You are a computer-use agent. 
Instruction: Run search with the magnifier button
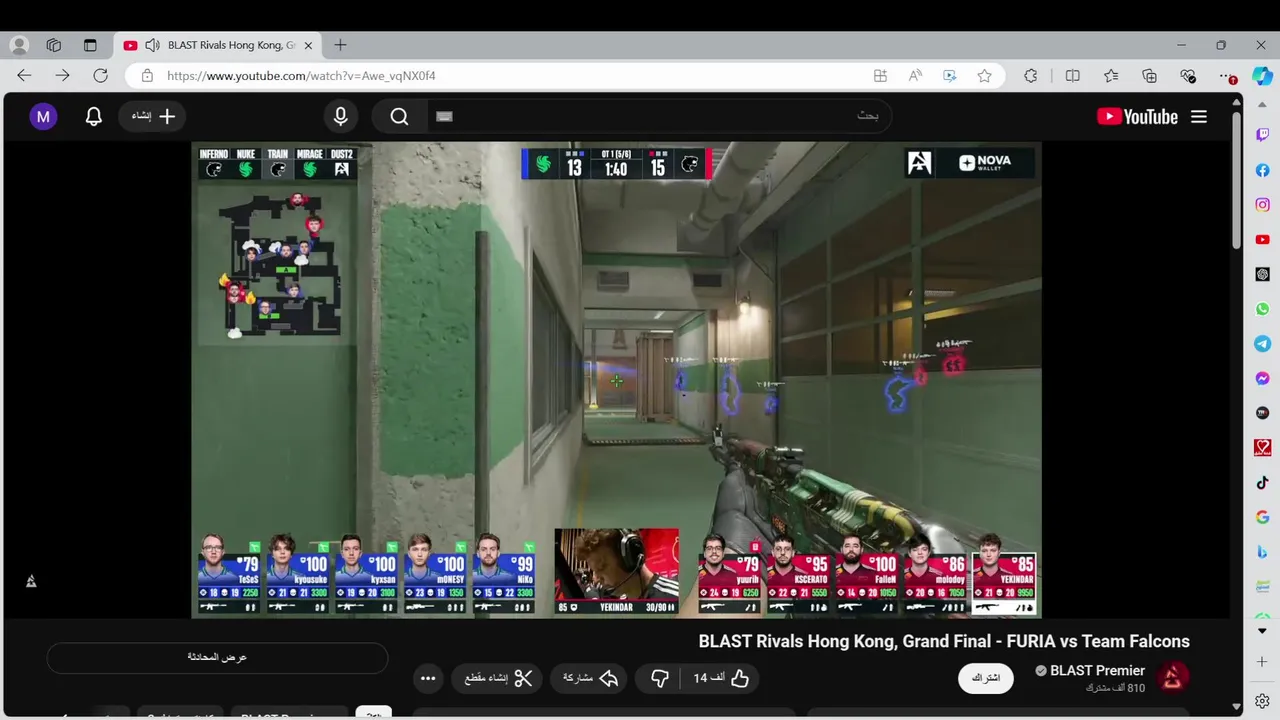click(x=399, y=117)
